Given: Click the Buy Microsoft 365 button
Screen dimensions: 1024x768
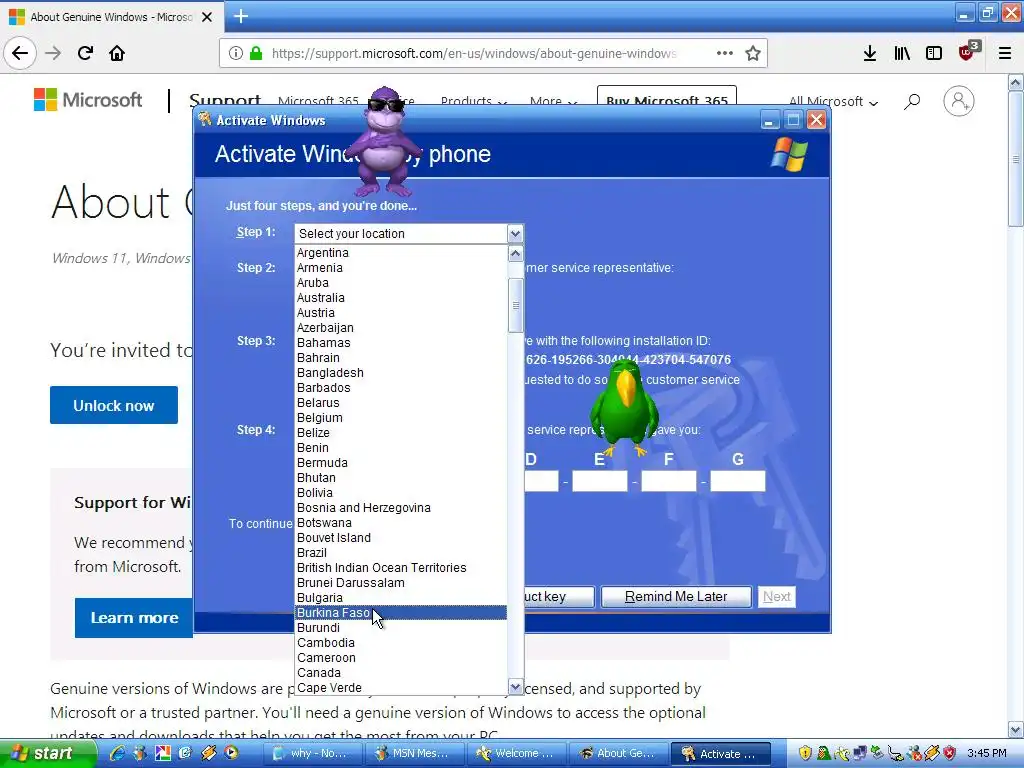Looking at the screenshot, I should coord(667,98).
